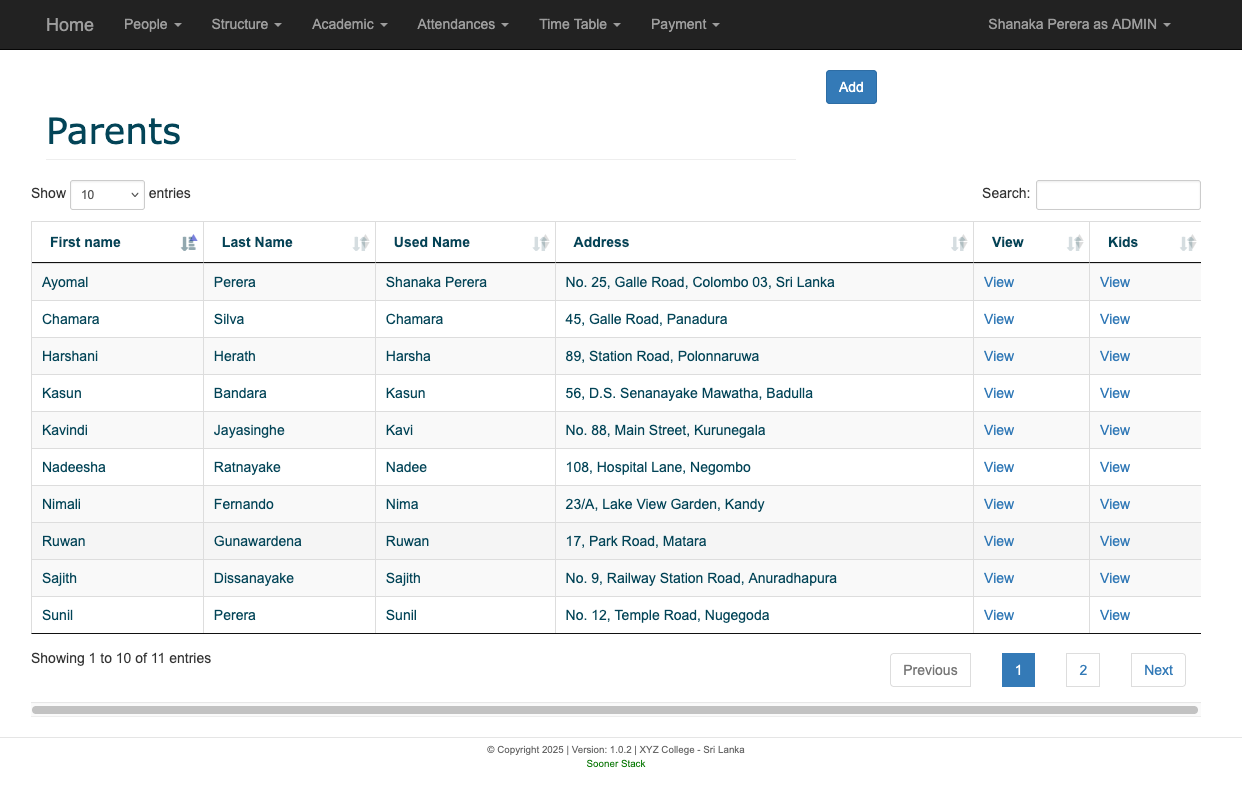Open the Payment menu
The height and width of the screenshot is (787, 1242).
[x=684, y=24]
